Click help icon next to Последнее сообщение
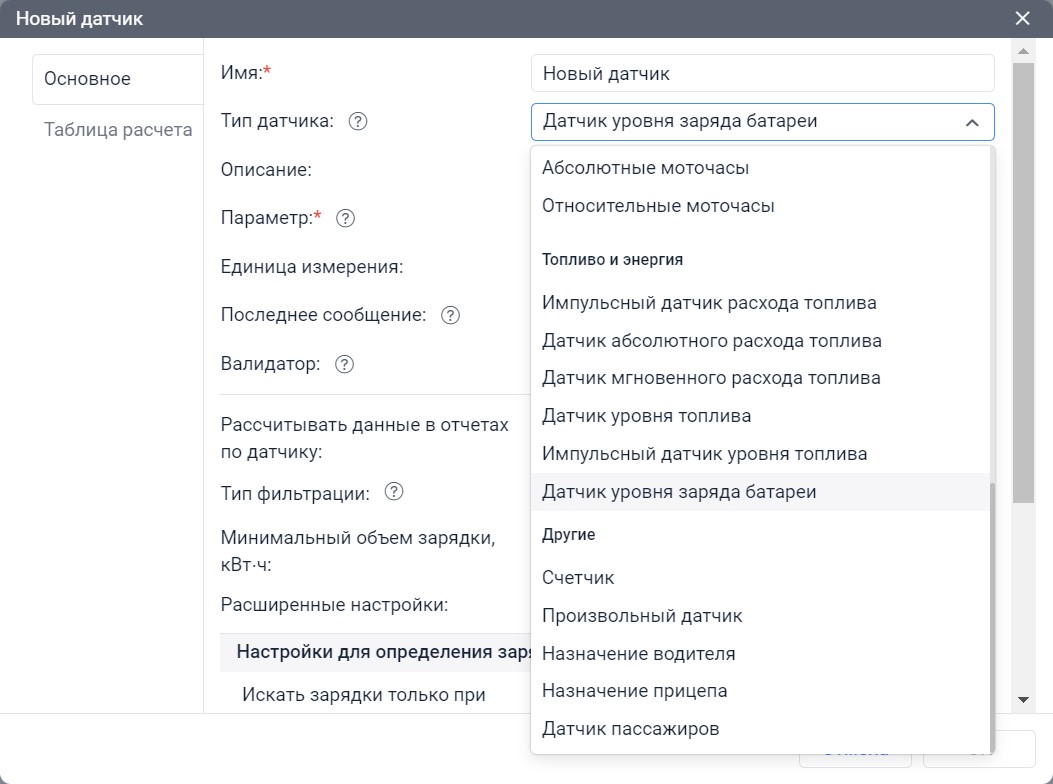This screenshot has width=1053, height=784. tap(451, 316)
